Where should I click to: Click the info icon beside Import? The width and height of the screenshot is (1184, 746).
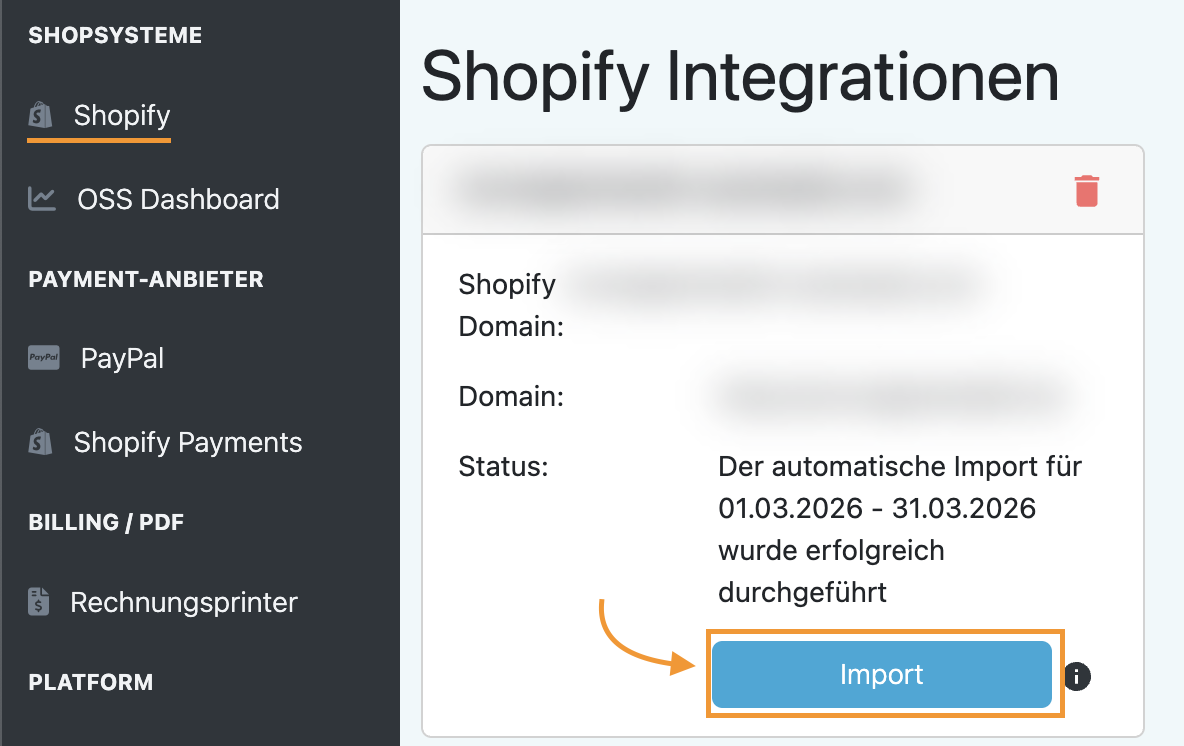(1077, 676)
